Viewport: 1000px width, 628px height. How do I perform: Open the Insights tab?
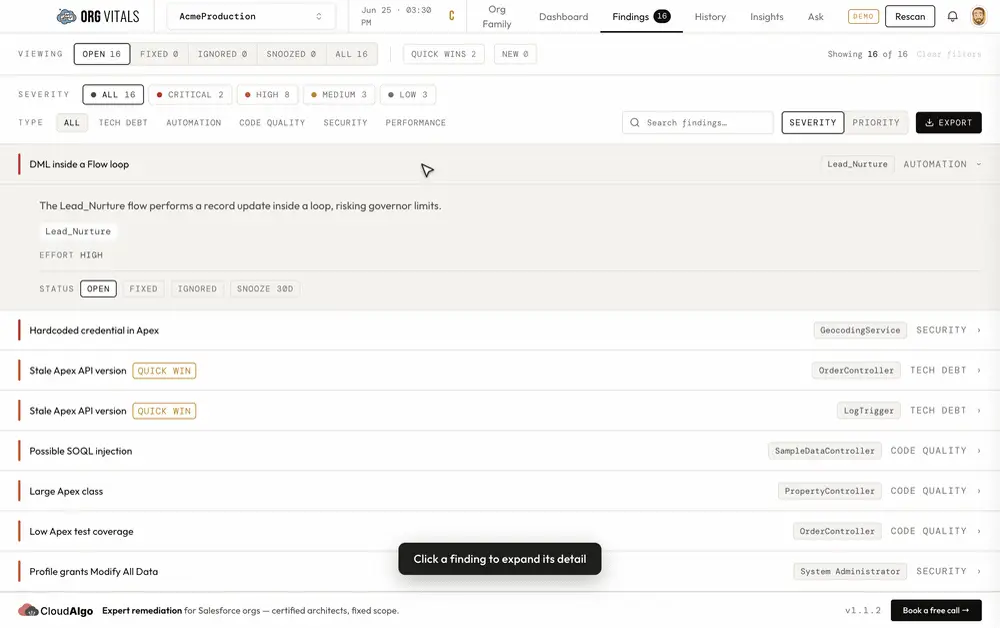[767, 17]
